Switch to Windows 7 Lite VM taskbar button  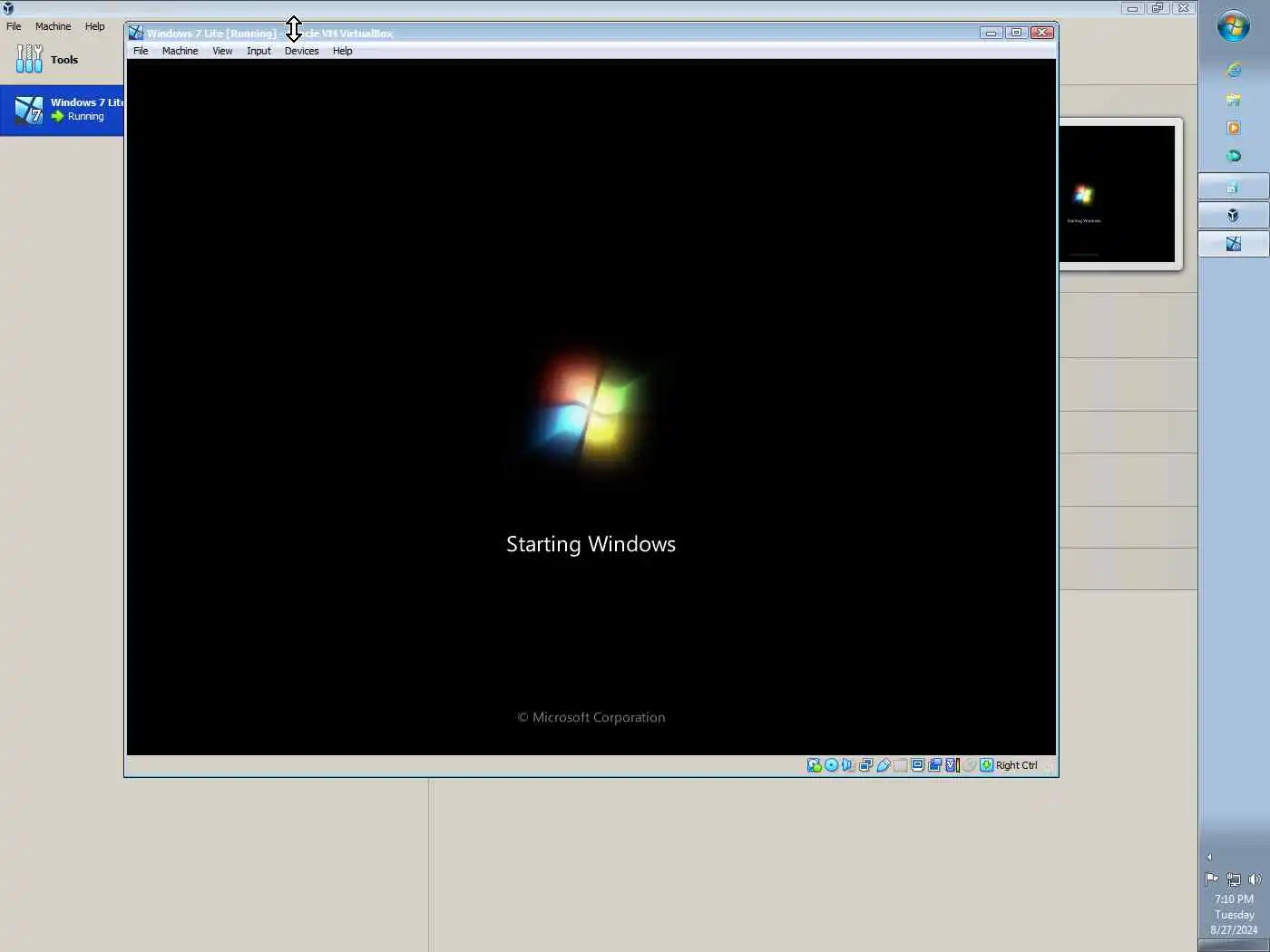[x=1234, y=244]
